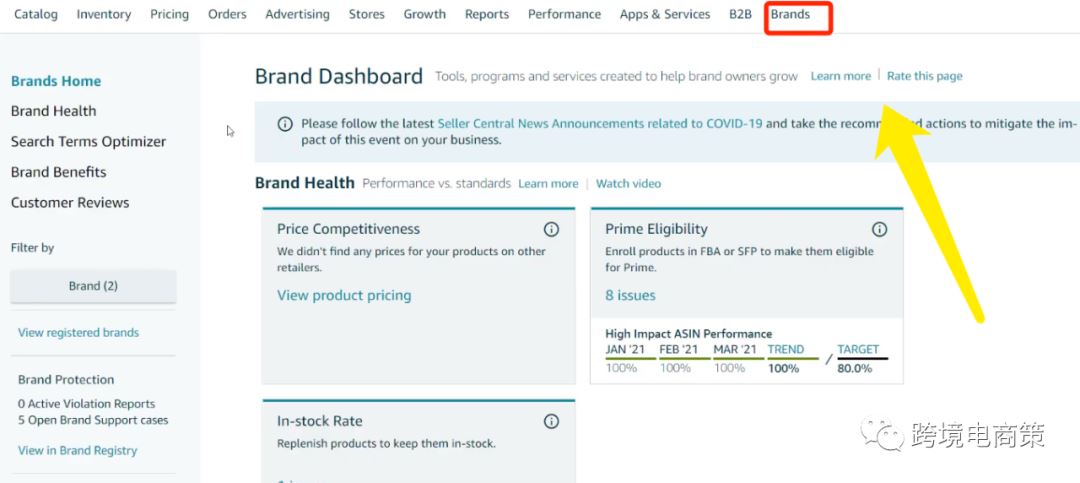Open the Brand (2) filter dropdown
The height and width of the screenshot is (483, 1080).
tap(93, 286)
